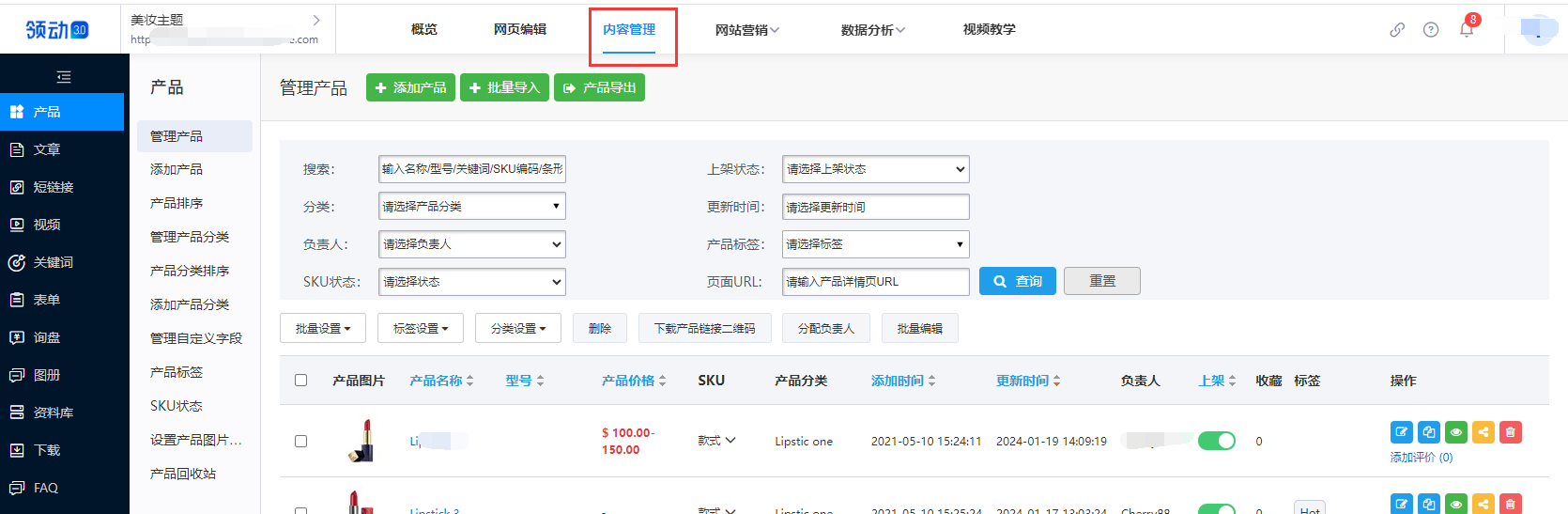The width and height of the screenshot is (1568, 514).
Task: Click 下载产品链接二维码 button
Action: pyautogui.click(x=705, y=329)
